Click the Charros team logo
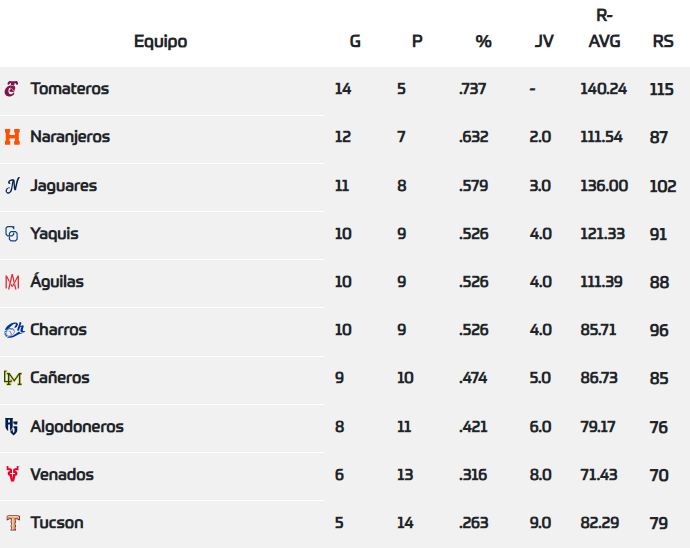The image size is (690, 548). coord(13,330)
